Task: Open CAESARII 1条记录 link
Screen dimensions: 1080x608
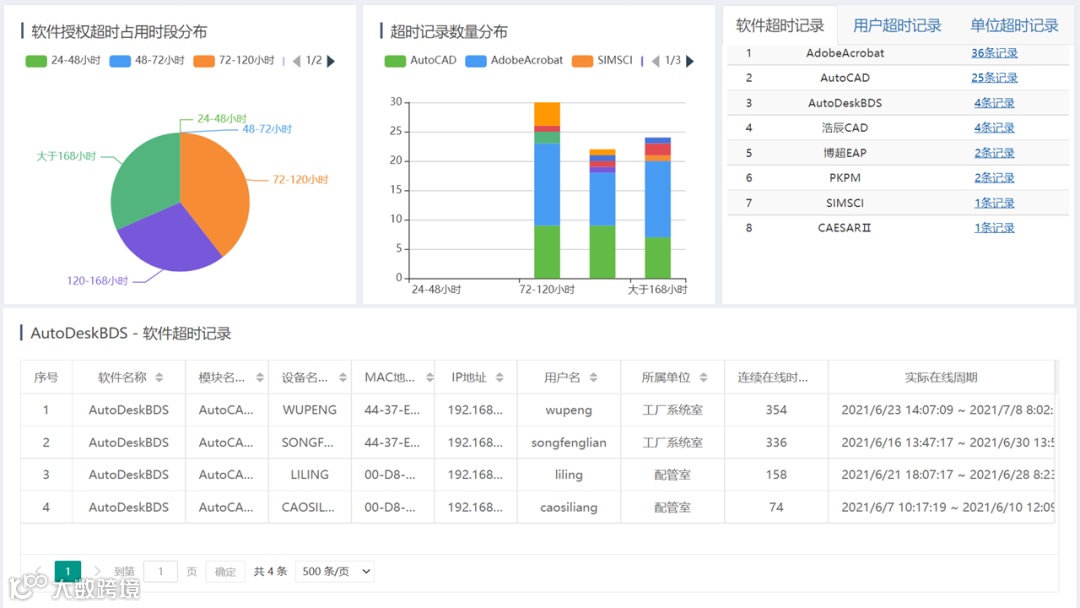Action: click(994, 228)
